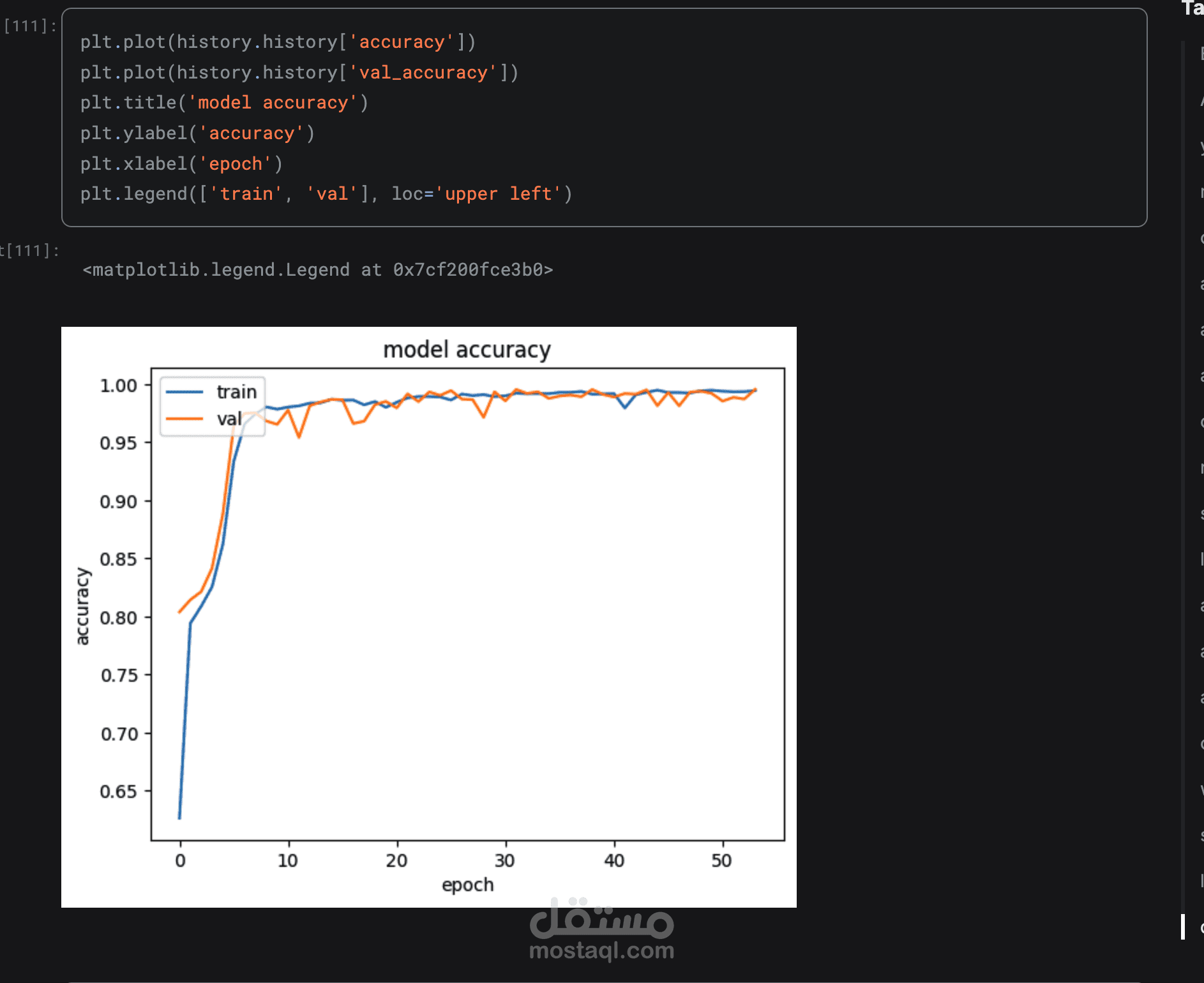The image size is (1204, 983).
Task: Click the 1.00 y-axis tick label
Action: tap(119, 386)
